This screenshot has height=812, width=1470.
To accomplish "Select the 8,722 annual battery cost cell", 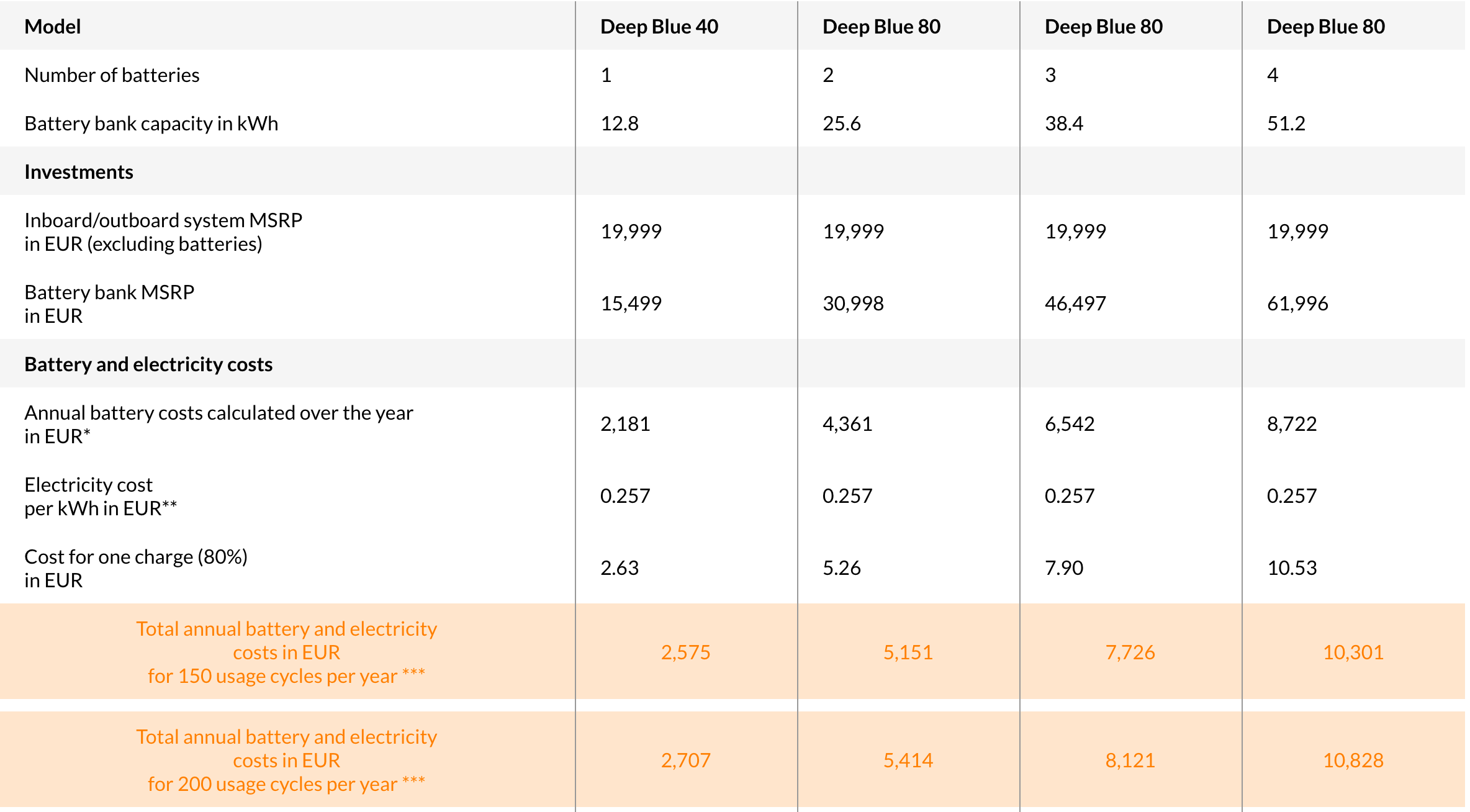I will (1292, 424).
